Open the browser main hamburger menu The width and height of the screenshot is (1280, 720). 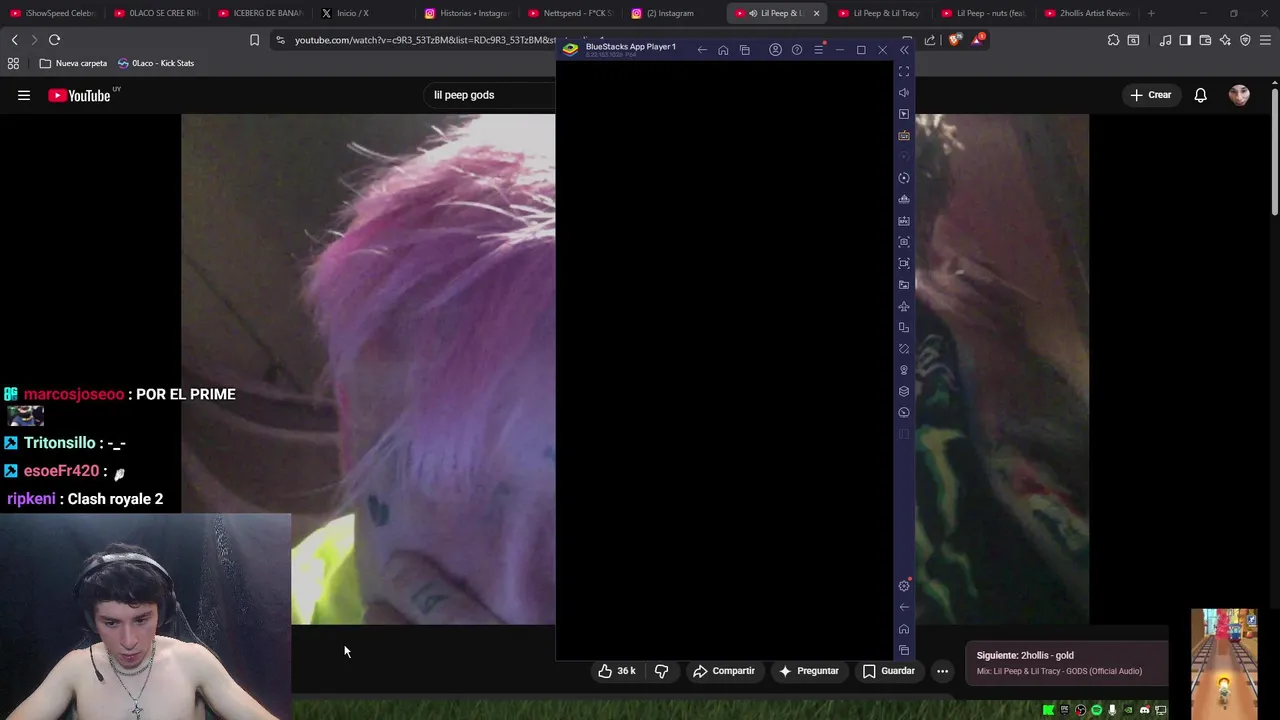pos(1265,40)
